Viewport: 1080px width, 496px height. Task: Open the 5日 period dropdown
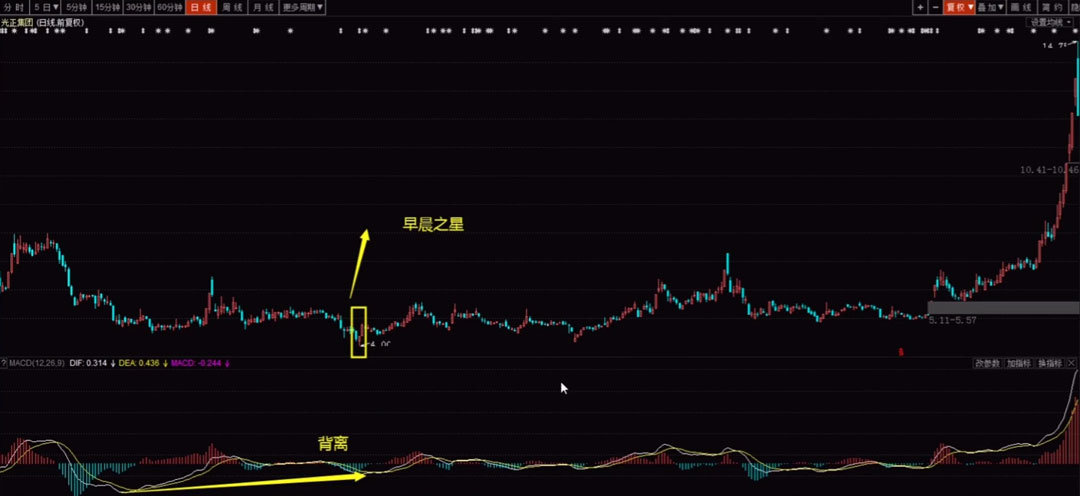tap(45, 8)
